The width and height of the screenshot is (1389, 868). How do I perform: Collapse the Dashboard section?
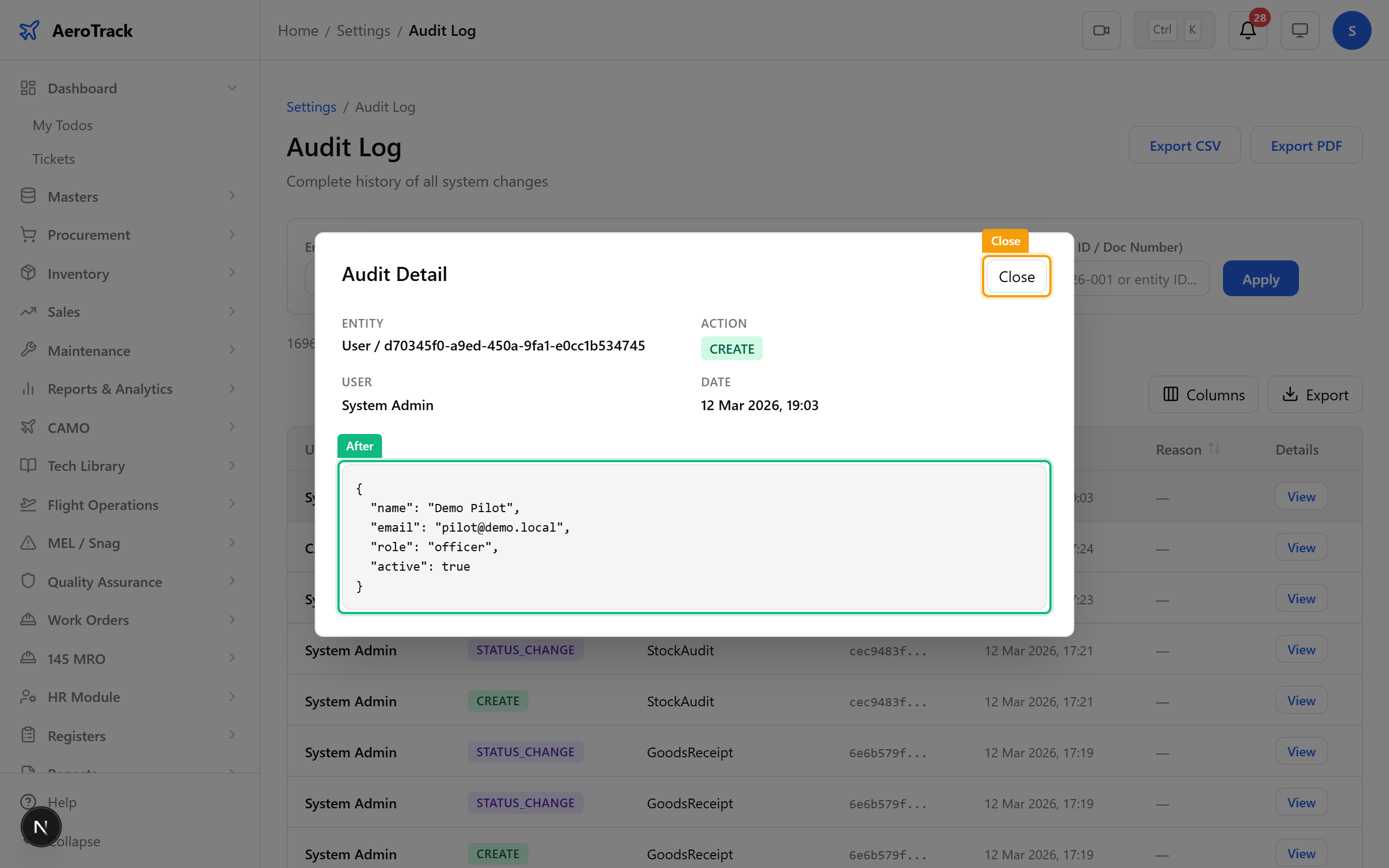point(81,88)
